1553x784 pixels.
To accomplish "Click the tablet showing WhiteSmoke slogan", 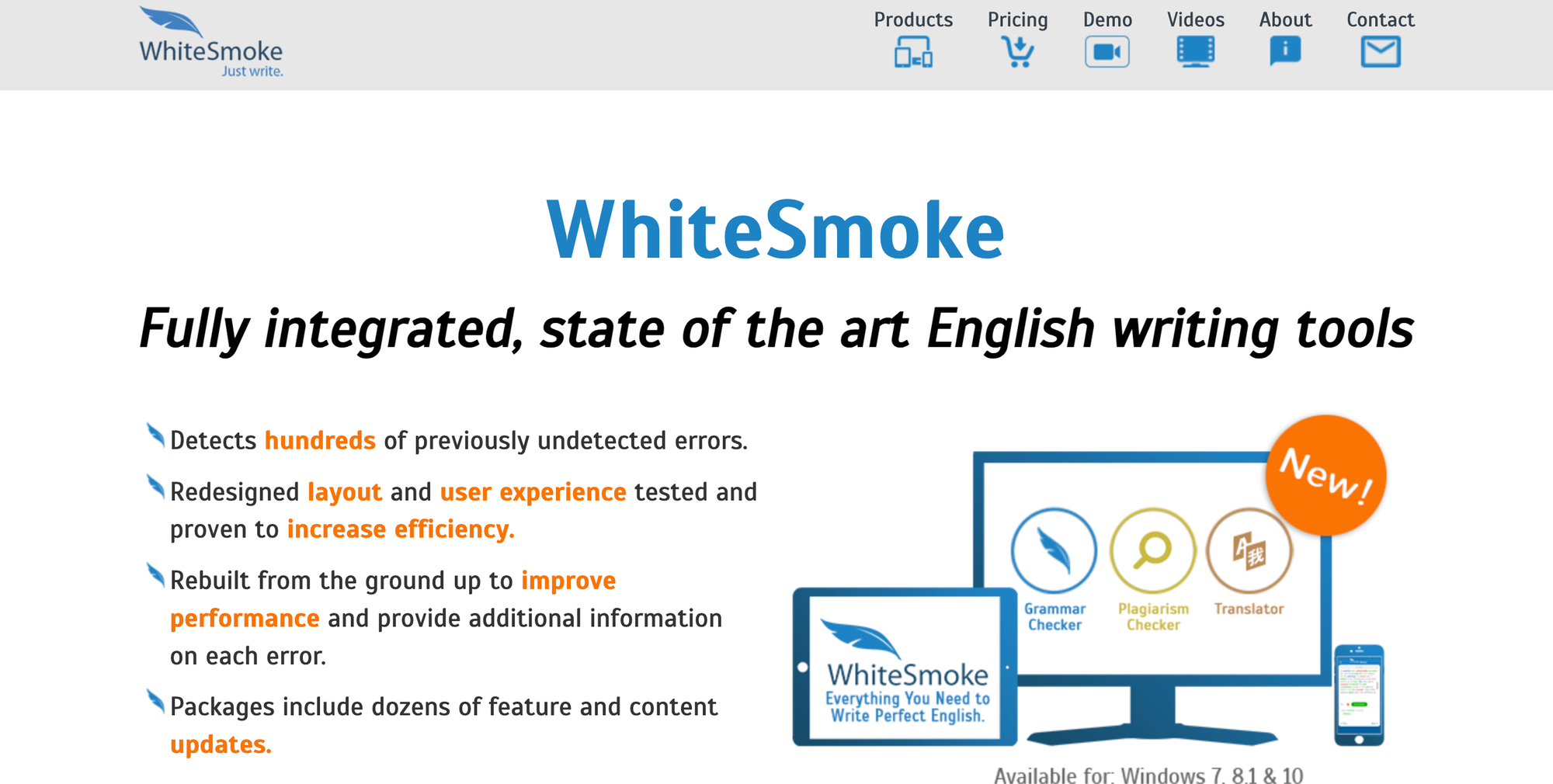I will (905, 667).
